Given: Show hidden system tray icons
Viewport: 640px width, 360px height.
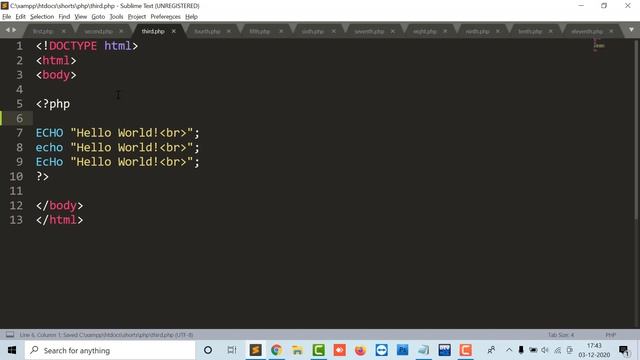Looking at the screenshot, I should 509,350.
